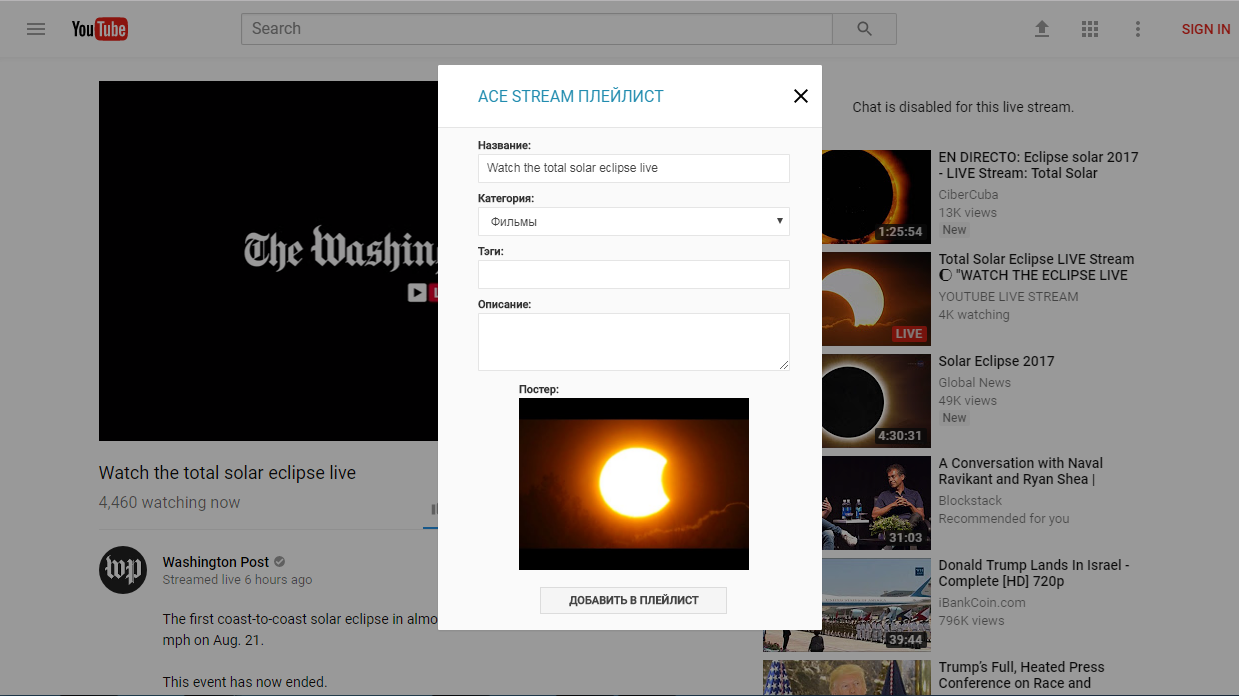This screenshot has height=696, width=1239.
Task: Click the search magnifier button
Action: [865, 29]
